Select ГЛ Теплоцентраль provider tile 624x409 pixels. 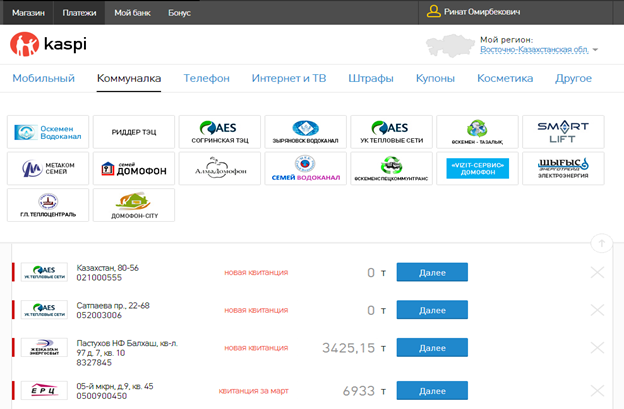(48, 205)
